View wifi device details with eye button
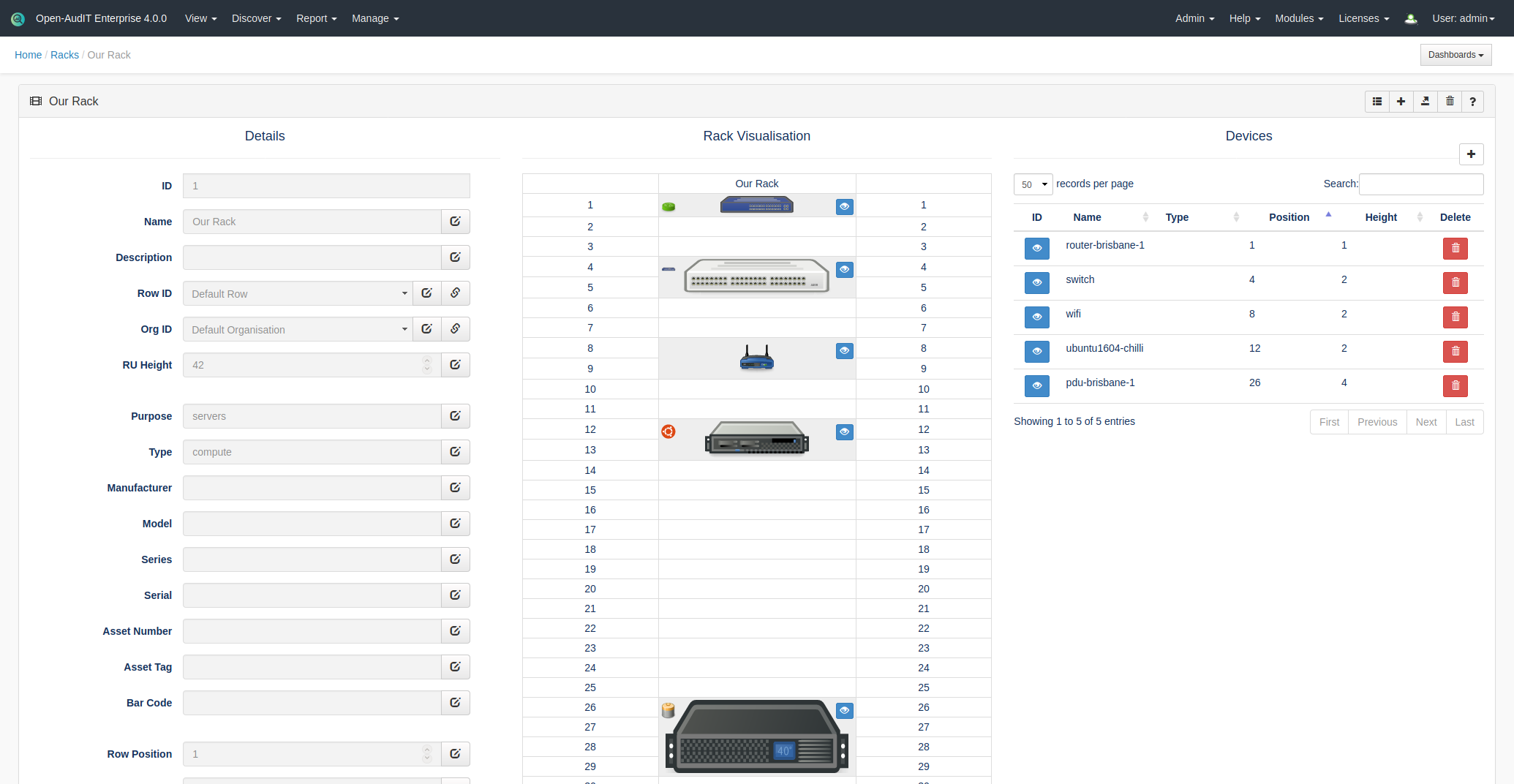1514x784 pixels. coord(1036,317)
